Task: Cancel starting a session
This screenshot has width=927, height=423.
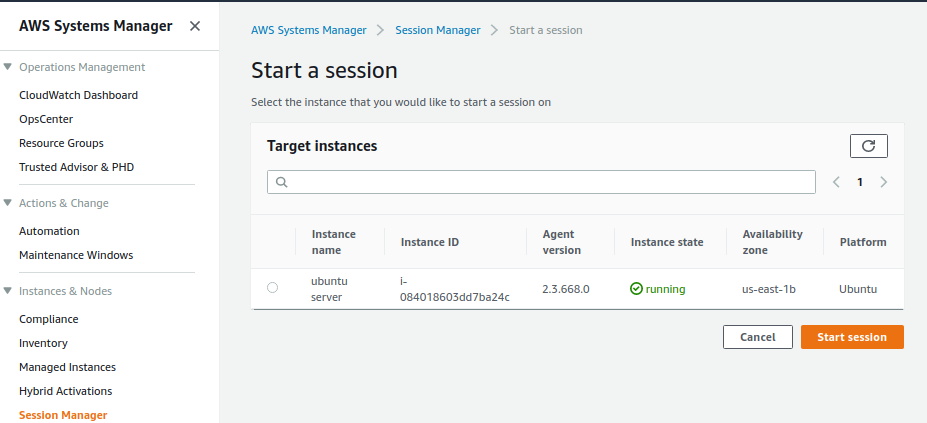Action: (x=757, y=337)
